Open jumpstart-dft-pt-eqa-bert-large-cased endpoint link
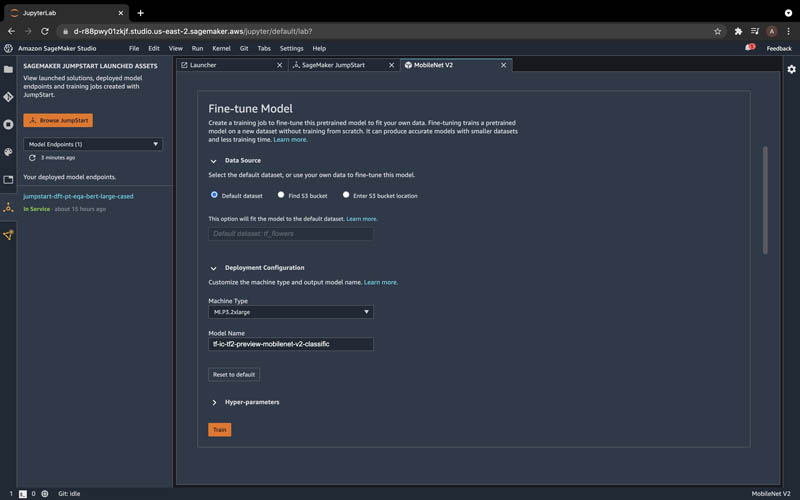This screenshot has height=500, width=800. click(78, 196)
